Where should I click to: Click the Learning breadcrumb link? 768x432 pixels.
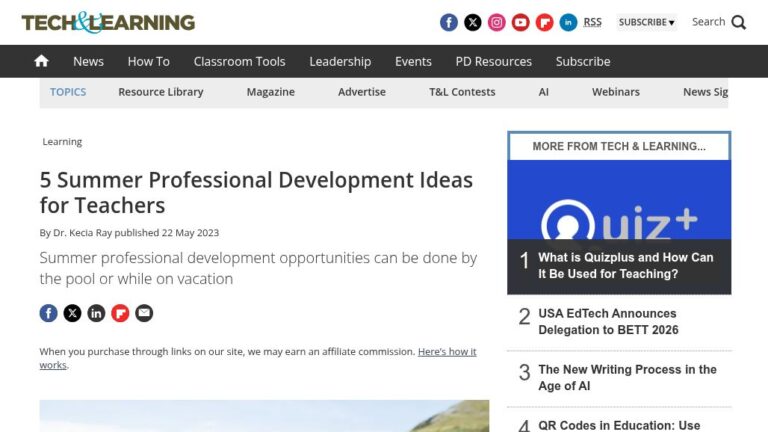tap(62, 142)
